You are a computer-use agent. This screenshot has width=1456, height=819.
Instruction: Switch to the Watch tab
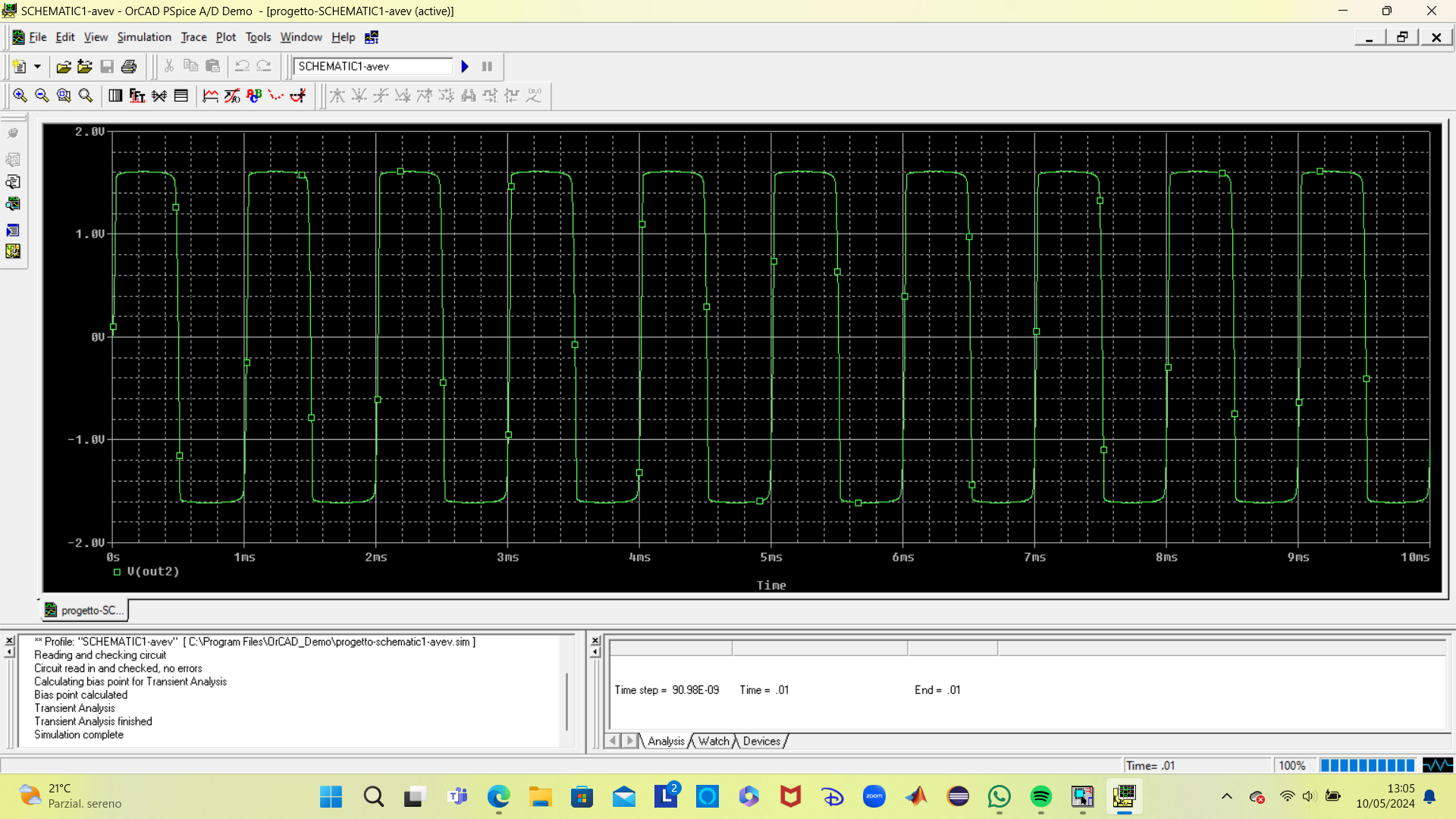[714, 741]
